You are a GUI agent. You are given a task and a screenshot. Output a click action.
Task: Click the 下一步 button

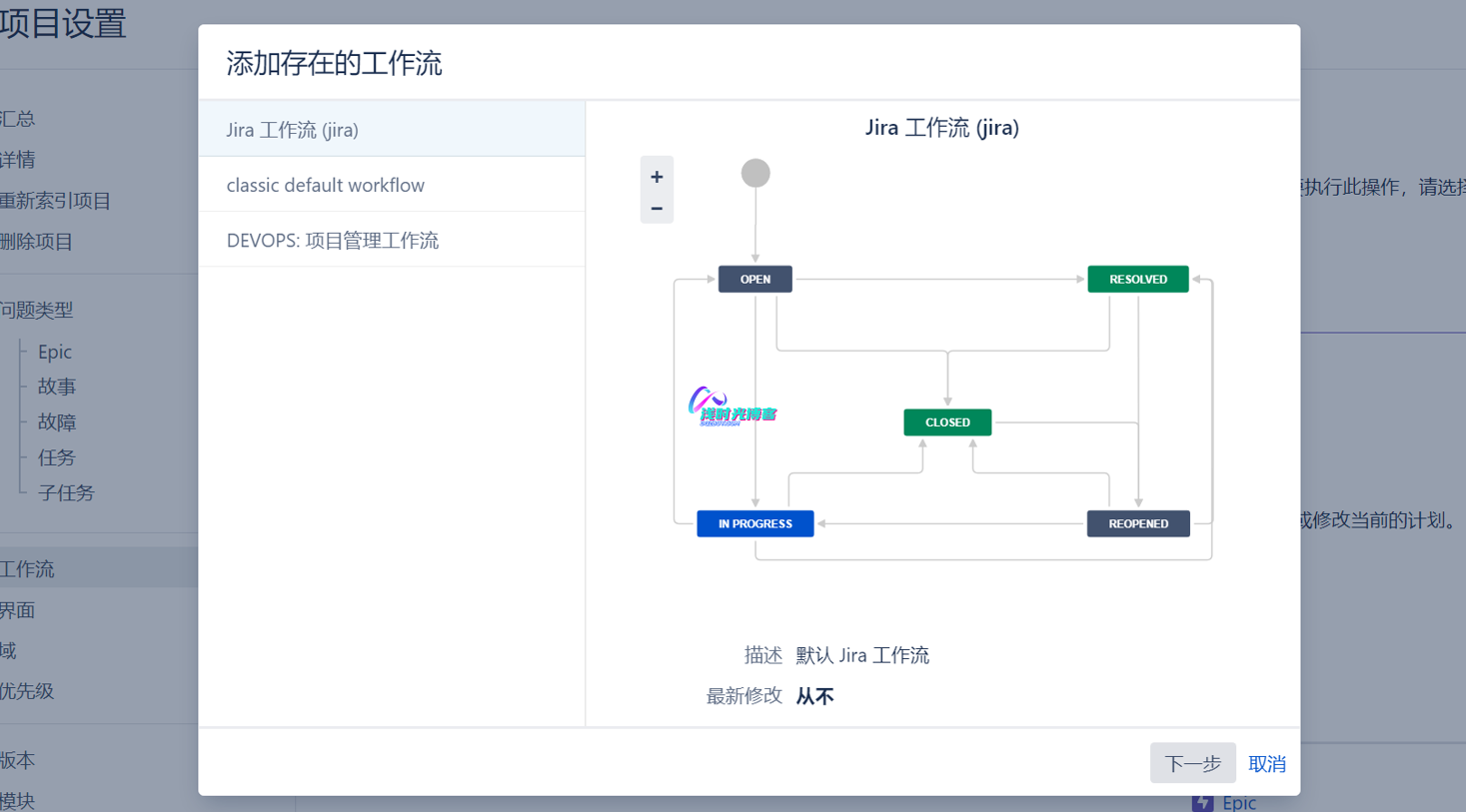(x=1192, y=764)
